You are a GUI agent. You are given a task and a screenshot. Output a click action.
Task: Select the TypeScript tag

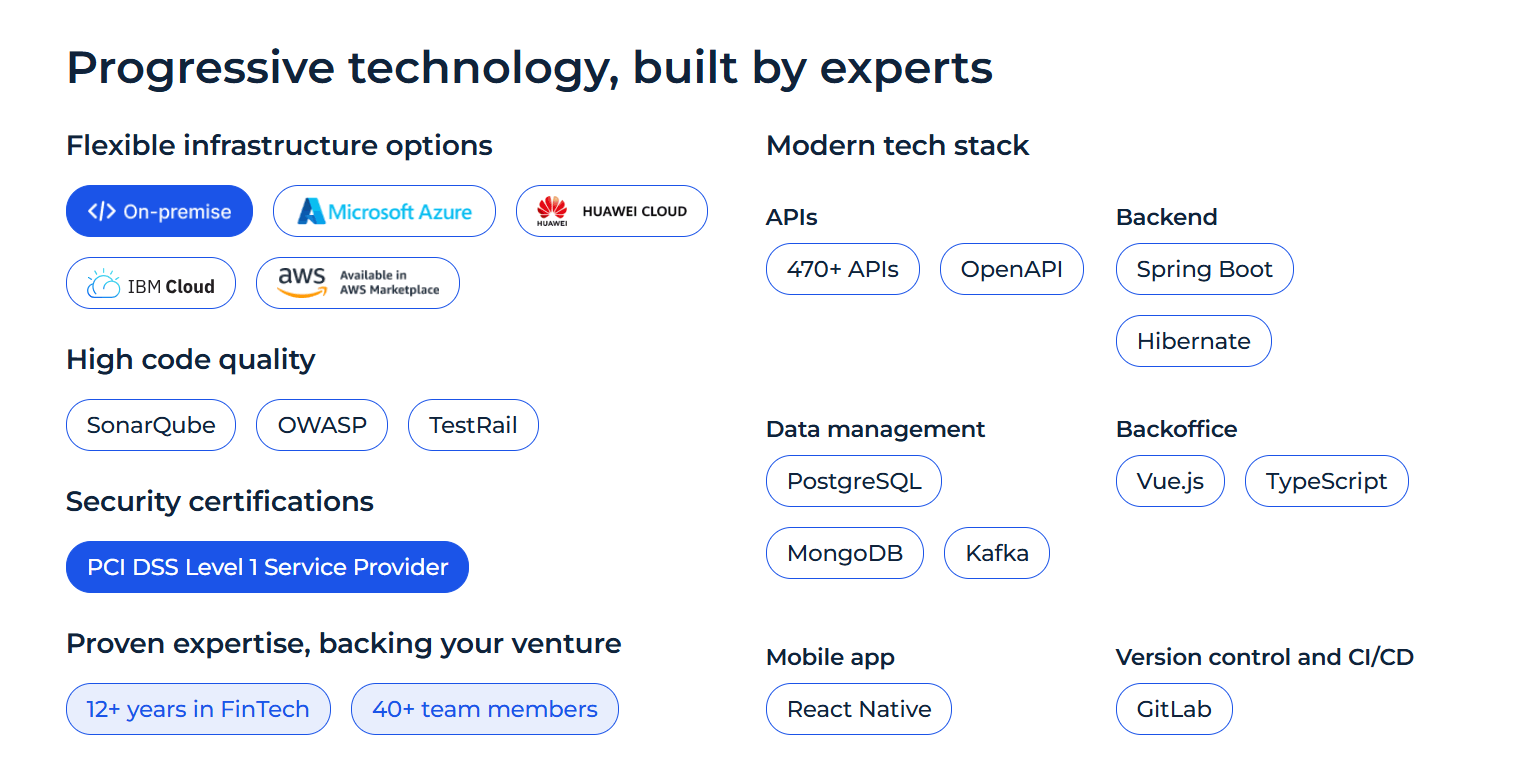click(1327, 481)
